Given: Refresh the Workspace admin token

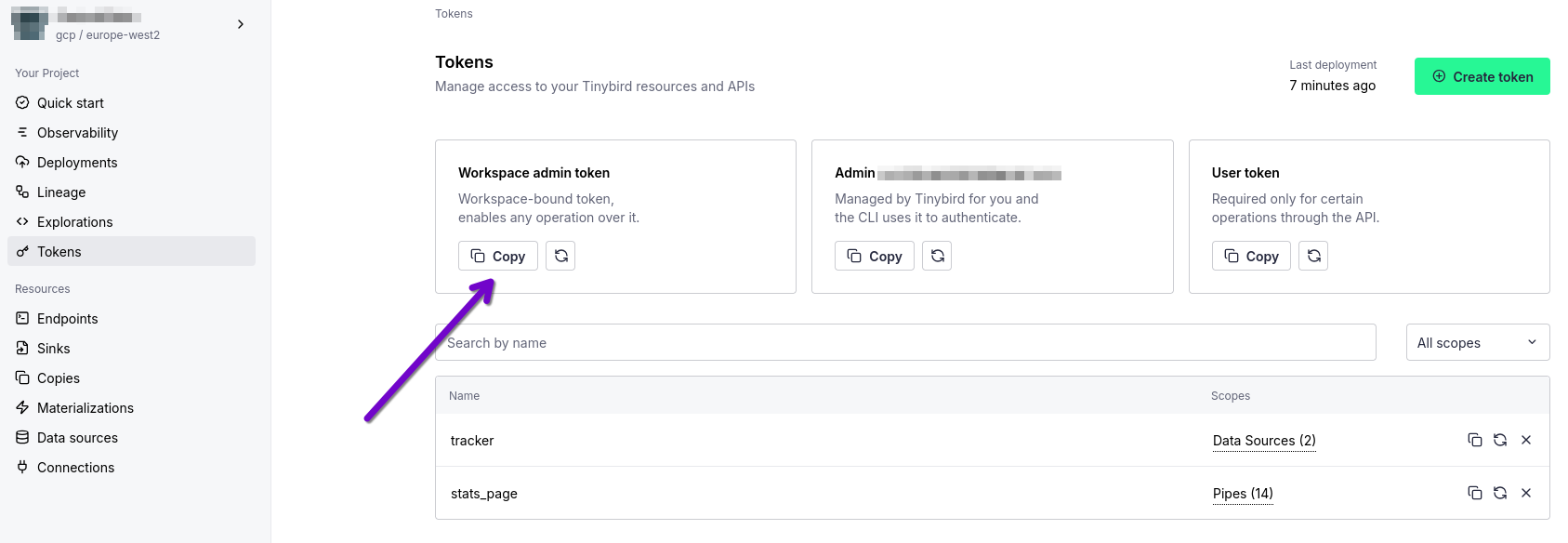Looking at the screenshot, I should tap(560, 256).
